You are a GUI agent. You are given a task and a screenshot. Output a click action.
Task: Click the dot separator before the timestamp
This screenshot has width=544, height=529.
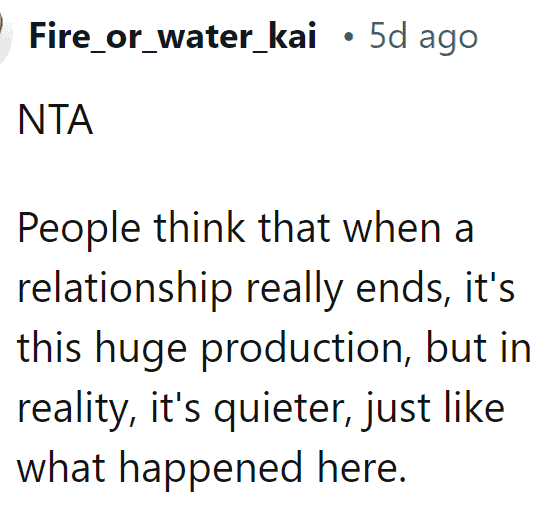tap(348, 37)
